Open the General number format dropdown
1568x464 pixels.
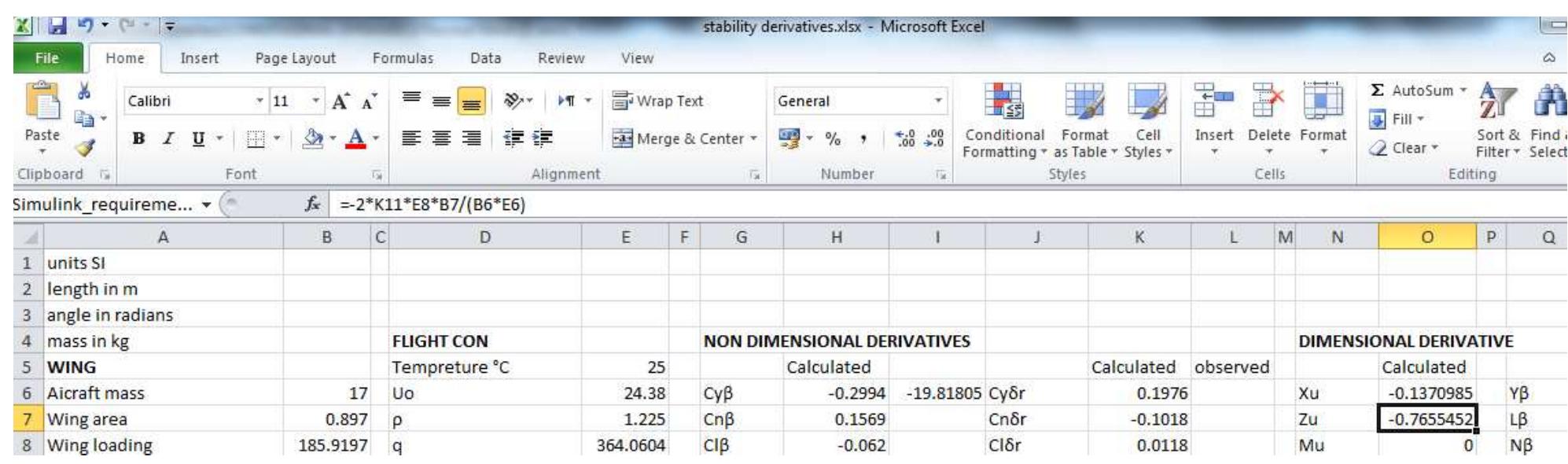tap(938, 101)
